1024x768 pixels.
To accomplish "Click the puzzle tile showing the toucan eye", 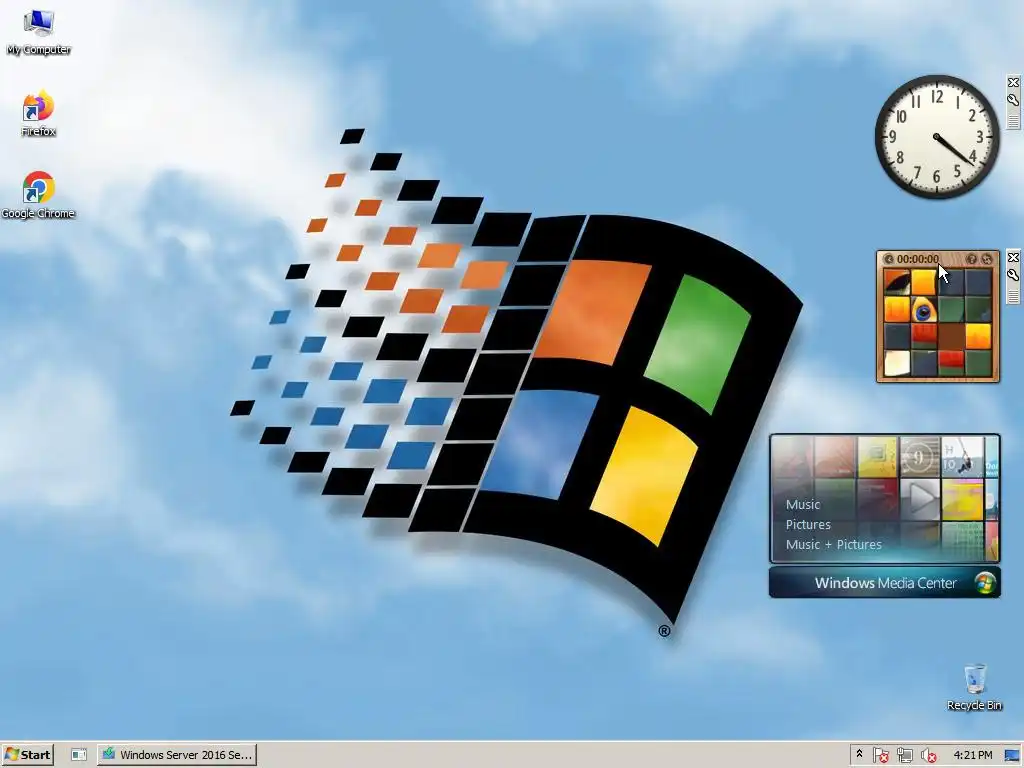I will 923,310.
